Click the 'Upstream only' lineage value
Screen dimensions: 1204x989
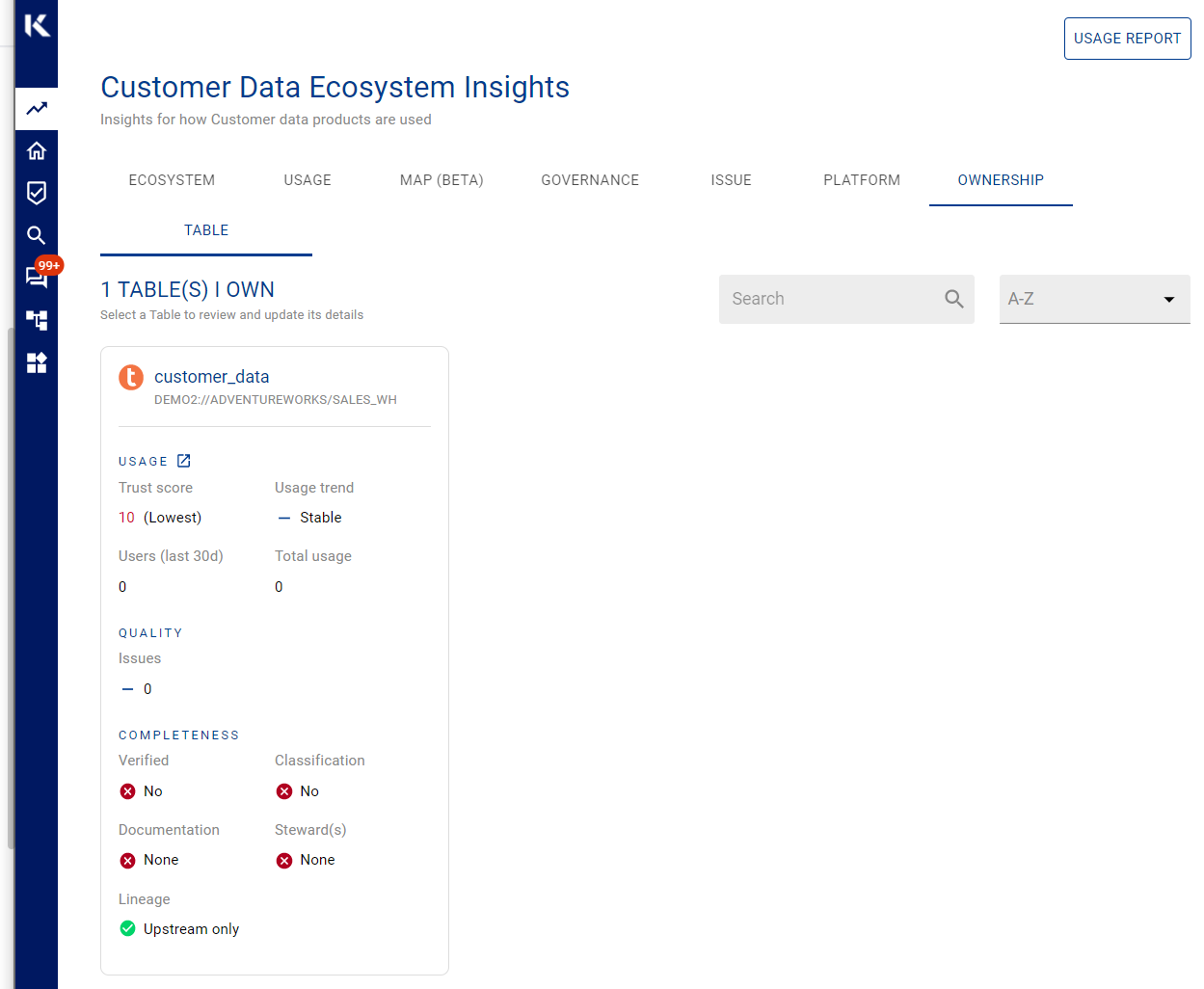[x=191, y=929]
